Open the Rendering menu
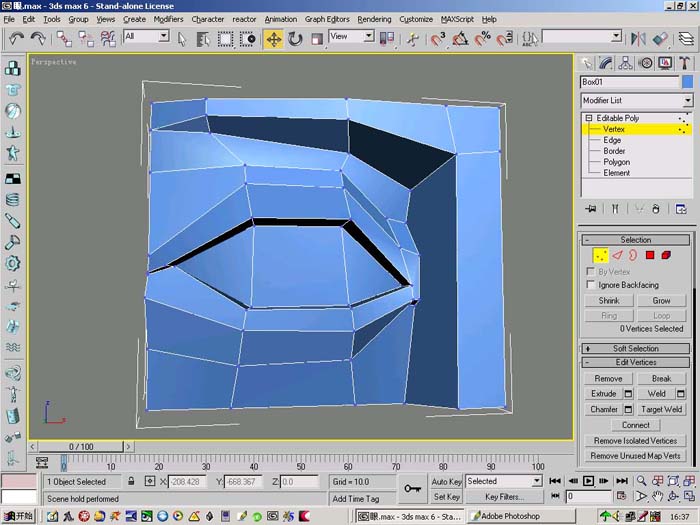This screenshot has height=525, width=700. pos(374,19)
